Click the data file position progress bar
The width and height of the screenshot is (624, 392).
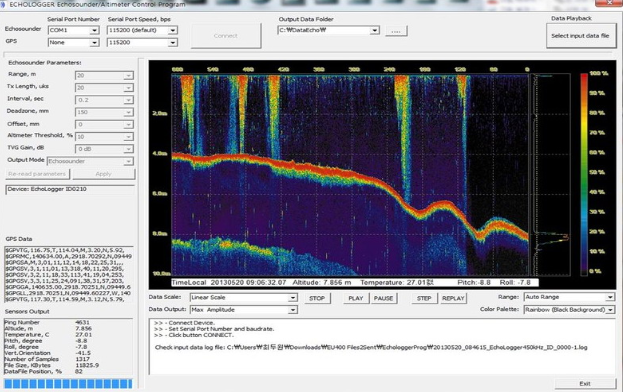tap(68, 384)
